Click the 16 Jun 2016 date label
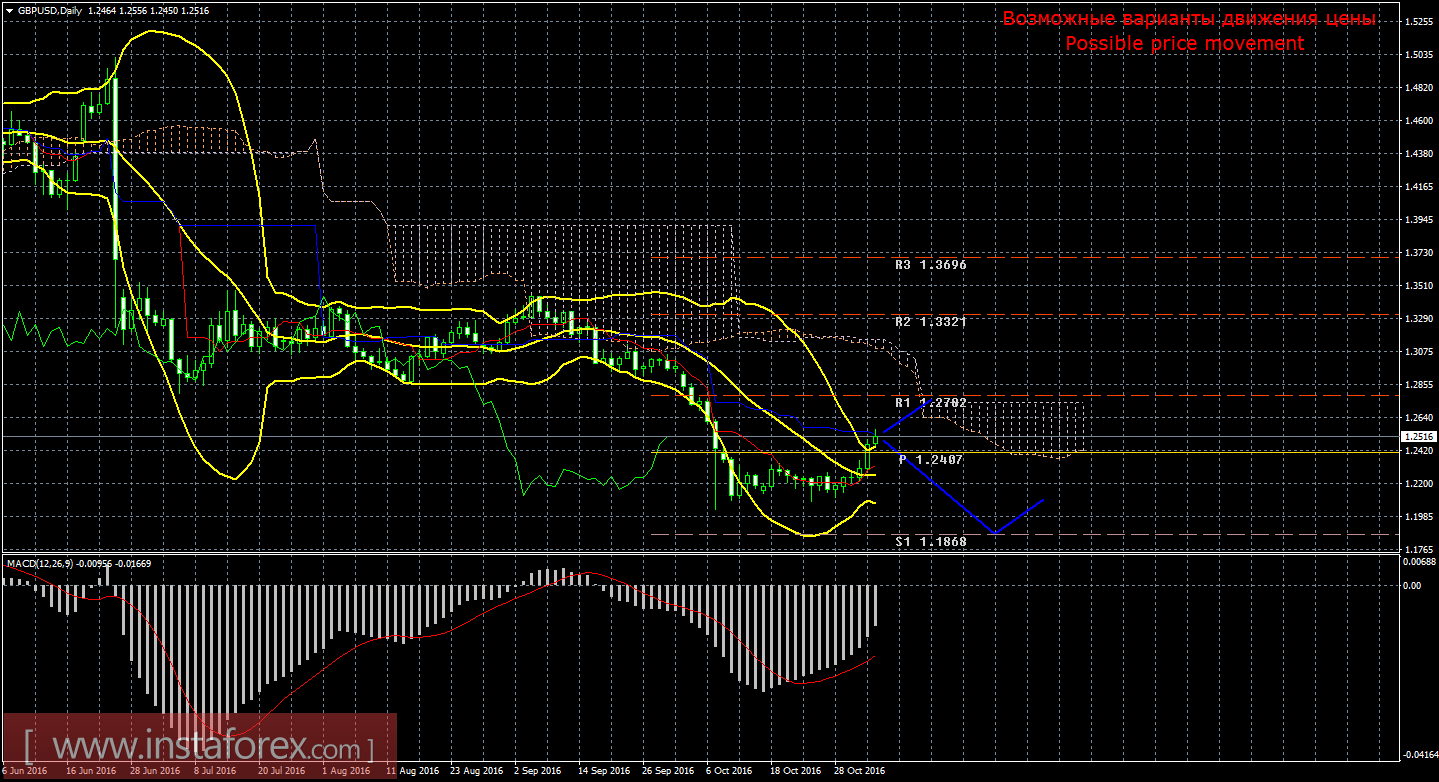This screenshot has width=1439, height=782. click(x=89, y=771)
